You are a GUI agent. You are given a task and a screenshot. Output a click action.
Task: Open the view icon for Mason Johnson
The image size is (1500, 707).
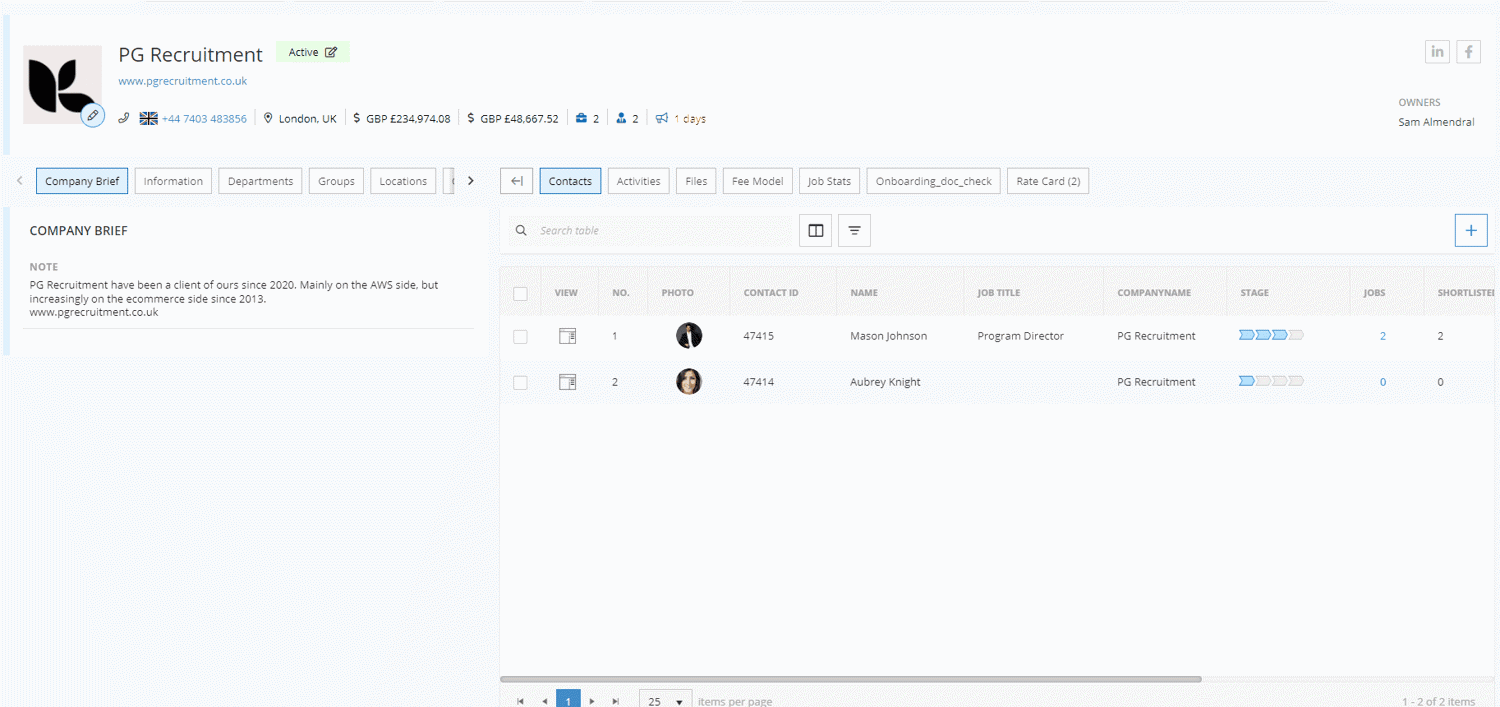click(x=567, y=336)
